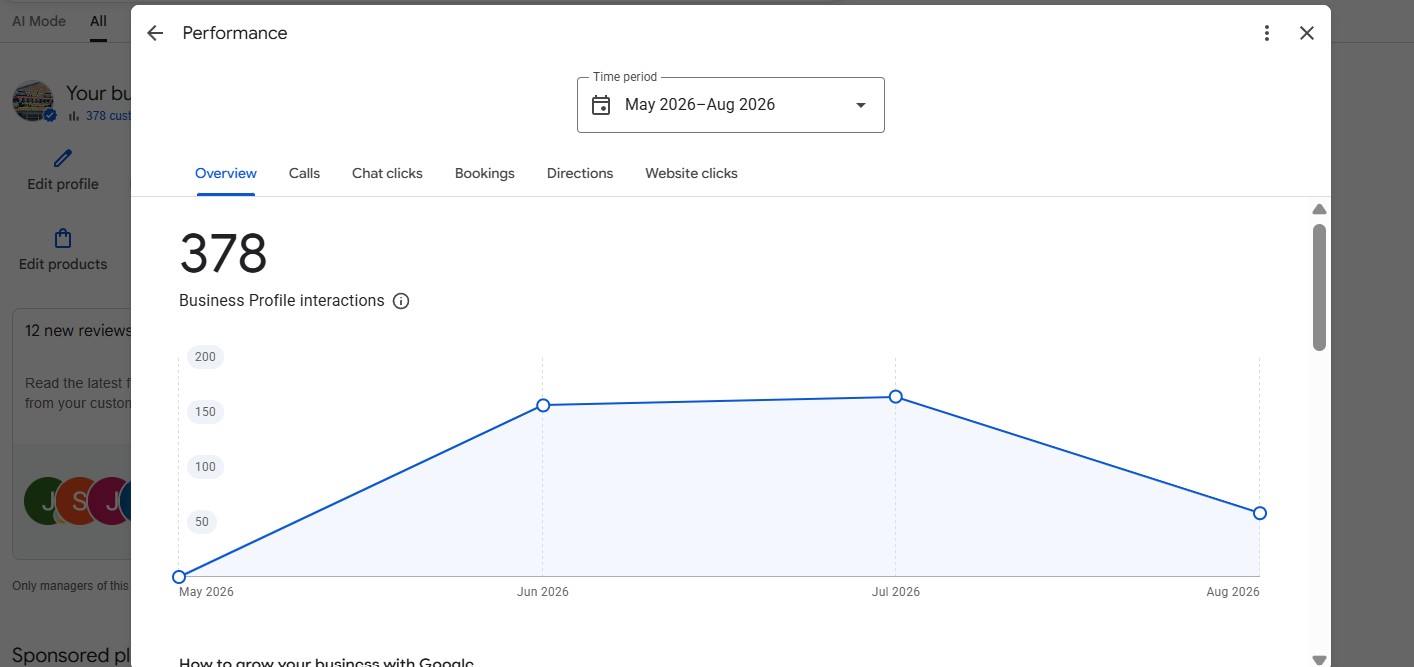Click the scrollbar up arrow
This screenshot has height=667, width=1414.
[1319, 209]
